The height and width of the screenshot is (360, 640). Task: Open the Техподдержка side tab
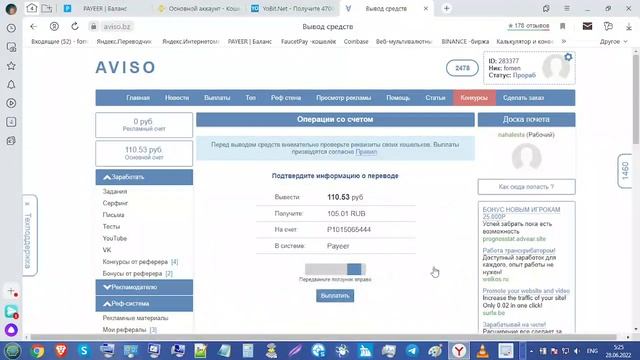tap(29, 236)
